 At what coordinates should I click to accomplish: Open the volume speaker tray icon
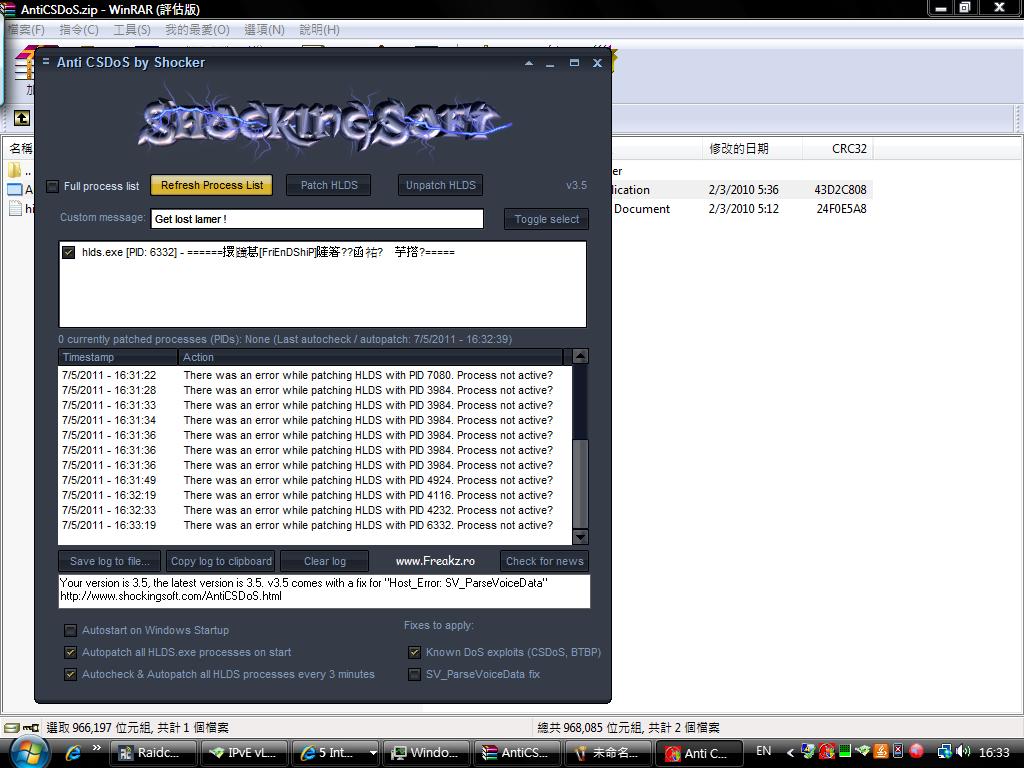point(963,752)
